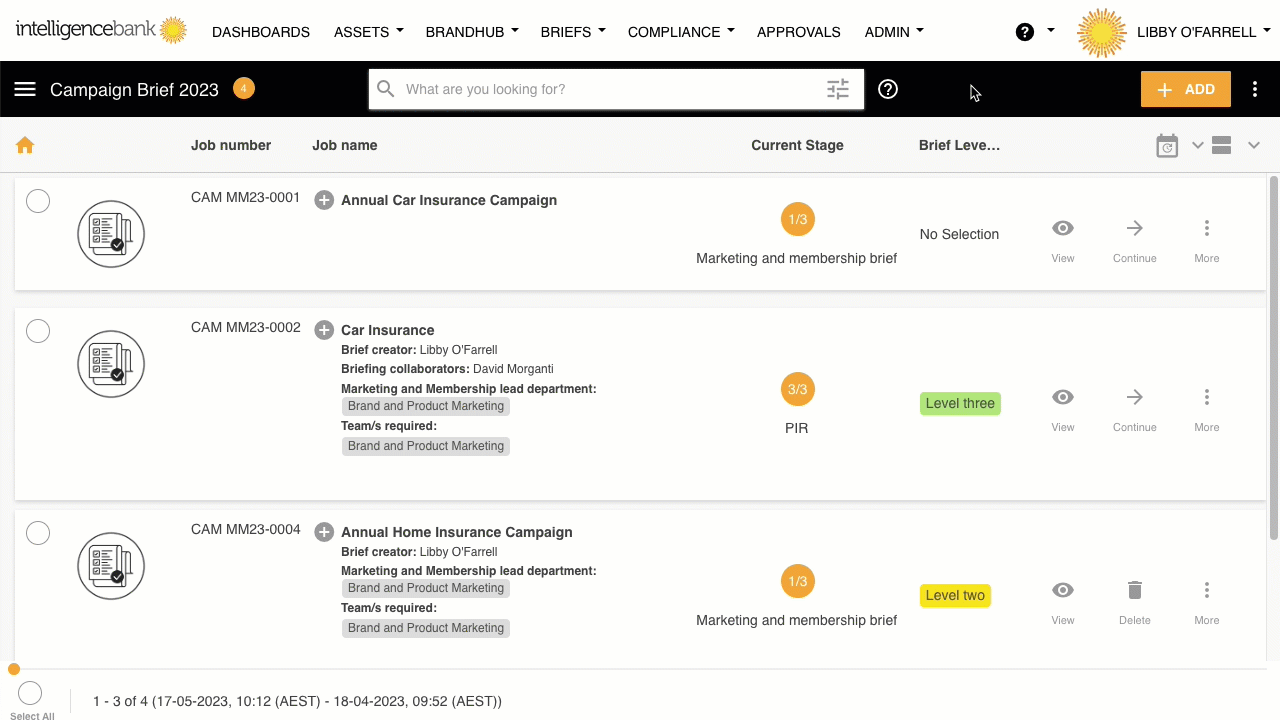Open the hamburger navigation menu
The height and width of the screenshot is (720, 1280).
tap(25, 89)
